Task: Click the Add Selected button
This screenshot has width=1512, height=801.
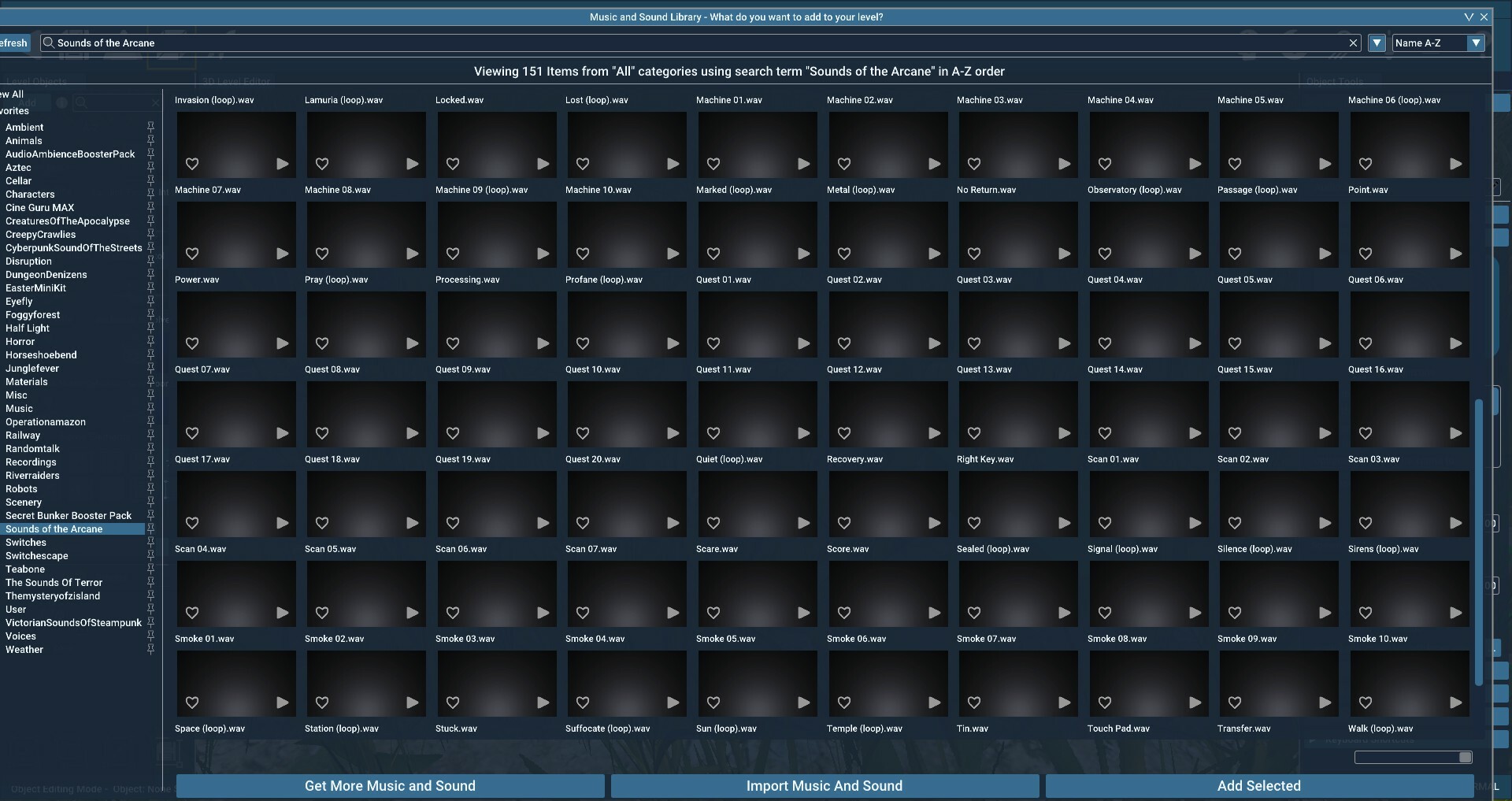Action: (1258, 785)
